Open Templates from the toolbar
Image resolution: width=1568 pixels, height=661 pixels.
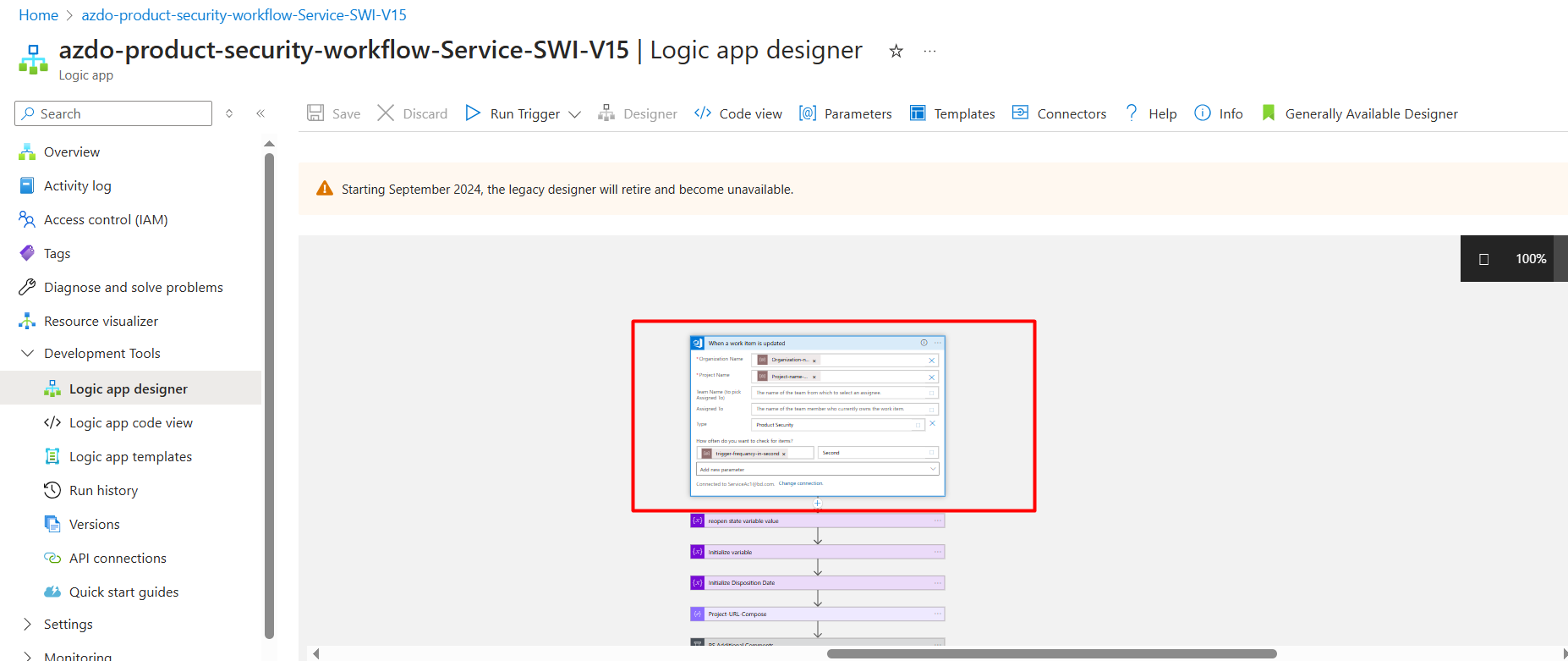point(952,113)
